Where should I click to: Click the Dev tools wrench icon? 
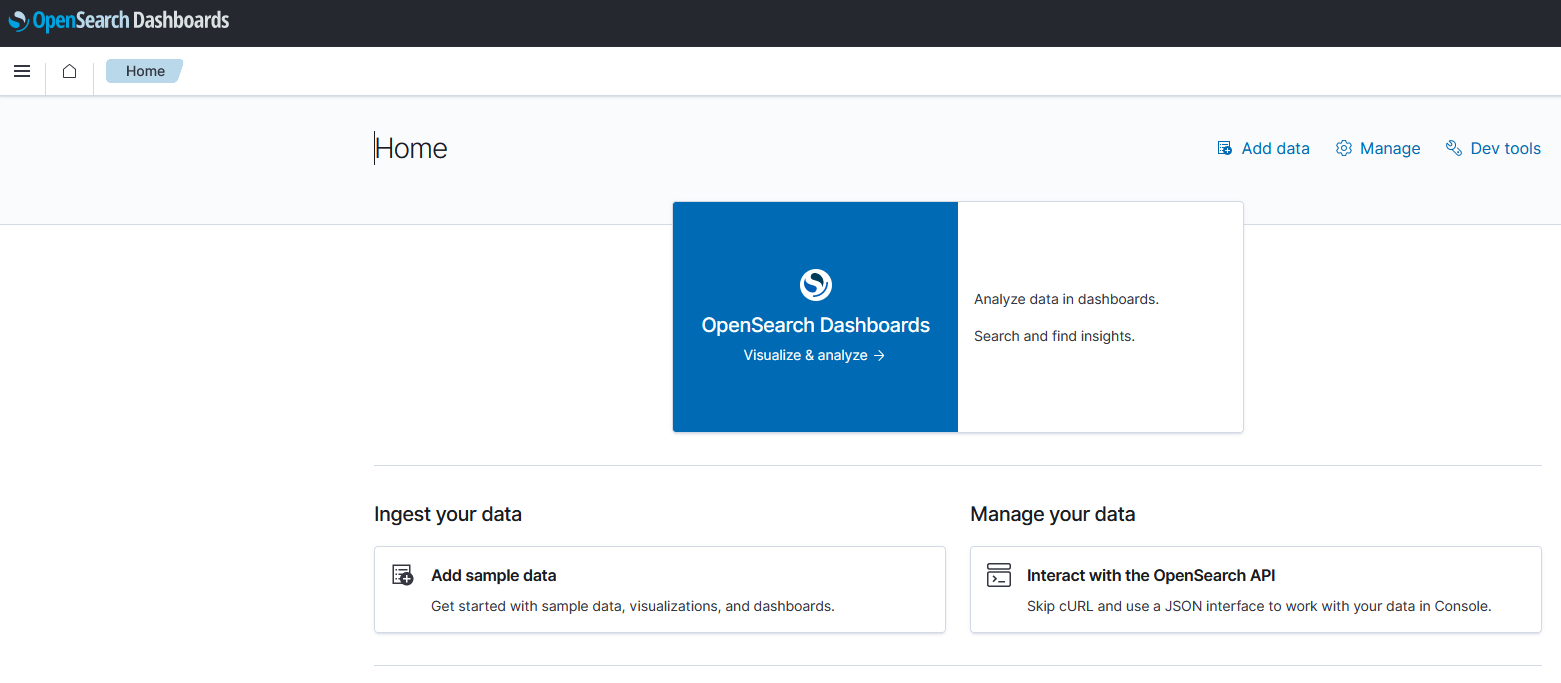[1454, 148]
